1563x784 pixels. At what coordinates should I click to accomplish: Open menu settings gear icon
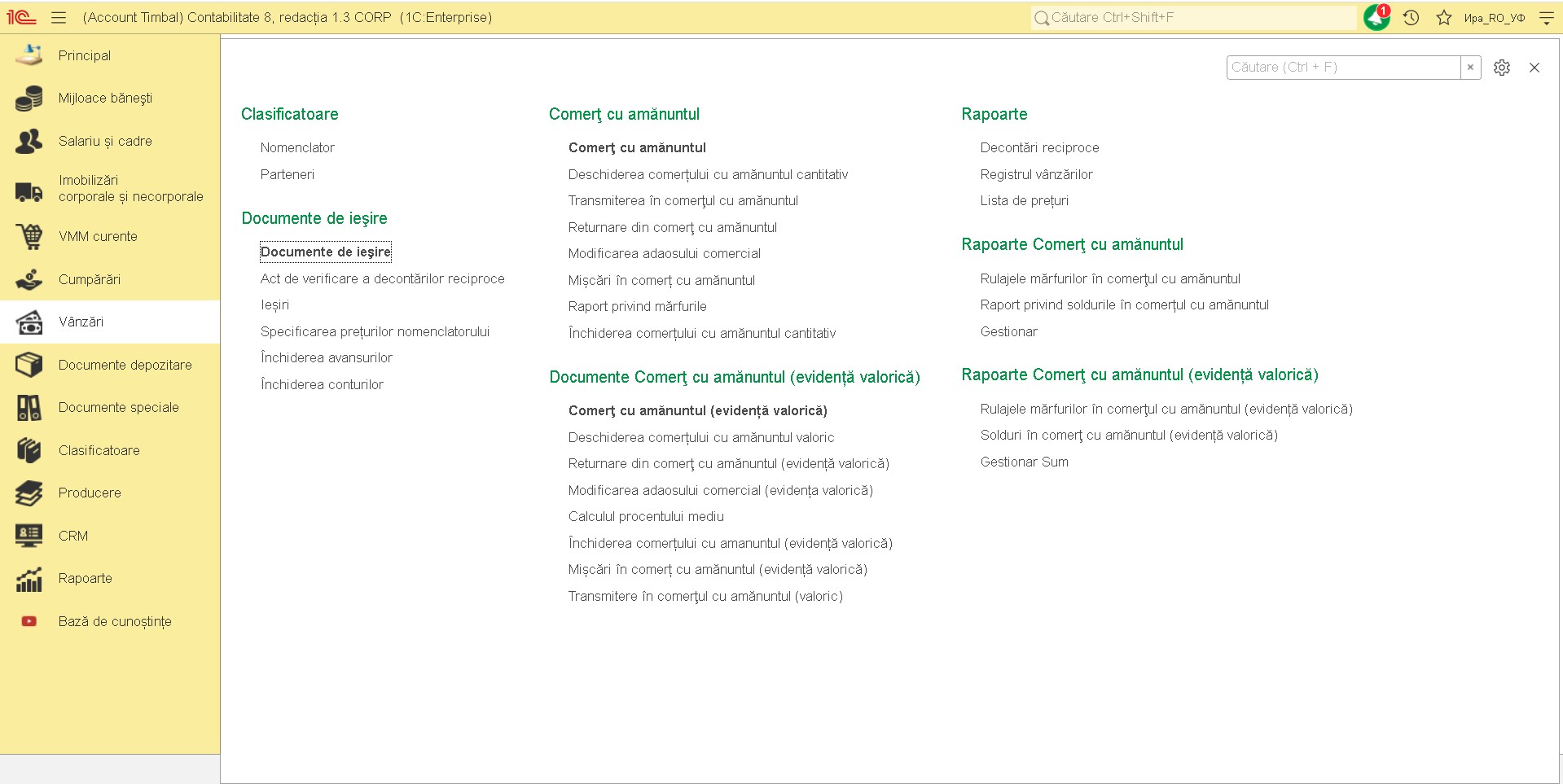(1502, 68)
